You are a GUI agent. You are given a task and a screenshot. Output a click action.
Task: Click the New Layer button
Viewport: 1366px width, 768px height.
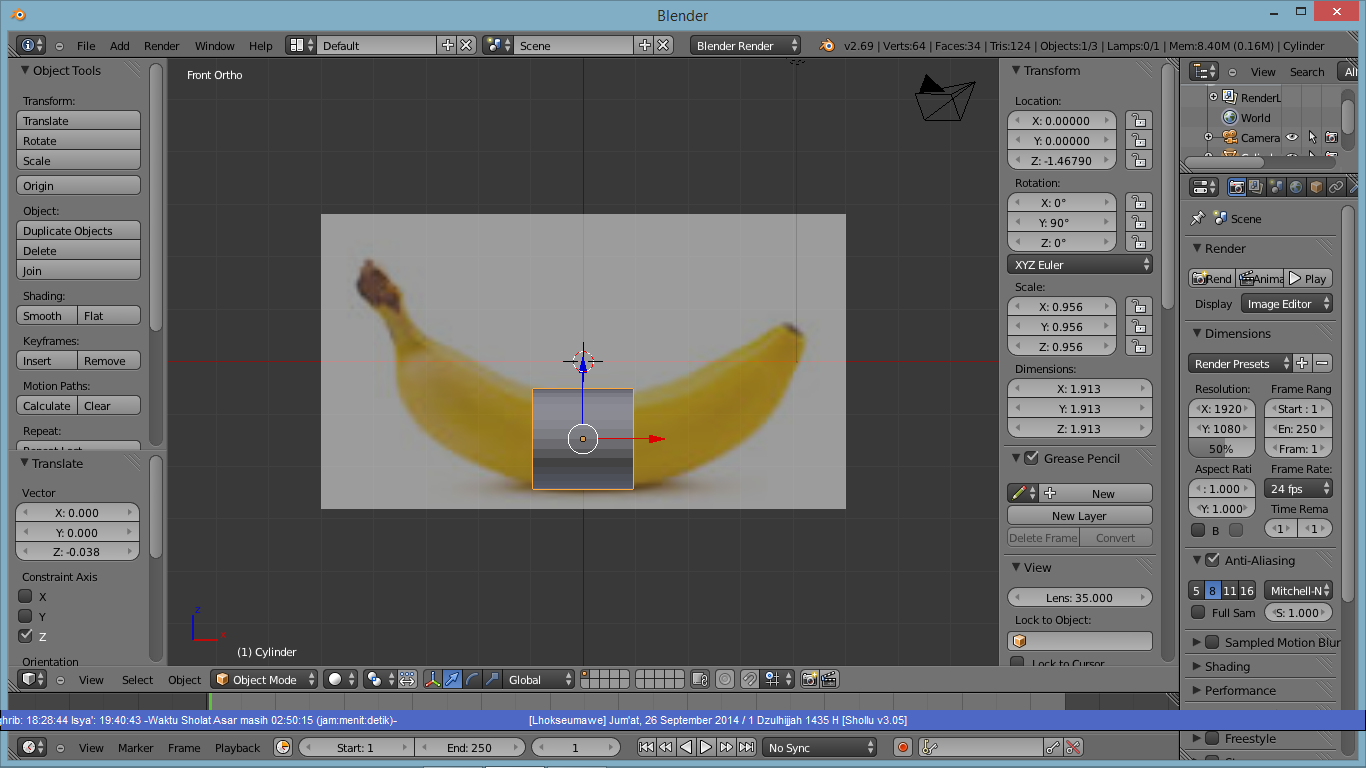(1079, 516)
